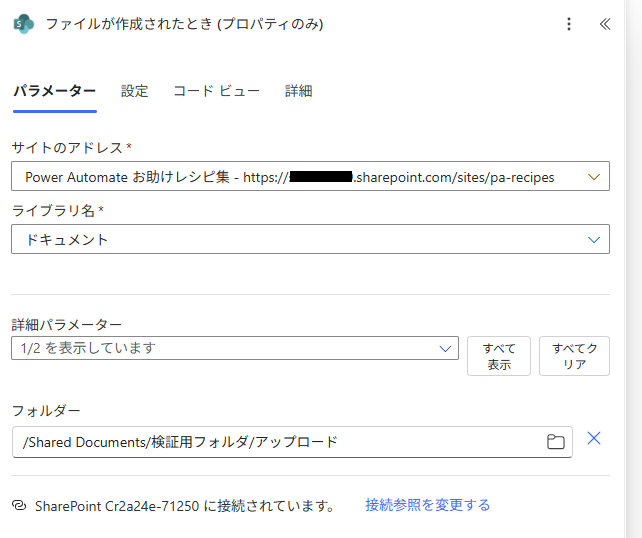Go to the 詳細 tab

tap(298, 91)
